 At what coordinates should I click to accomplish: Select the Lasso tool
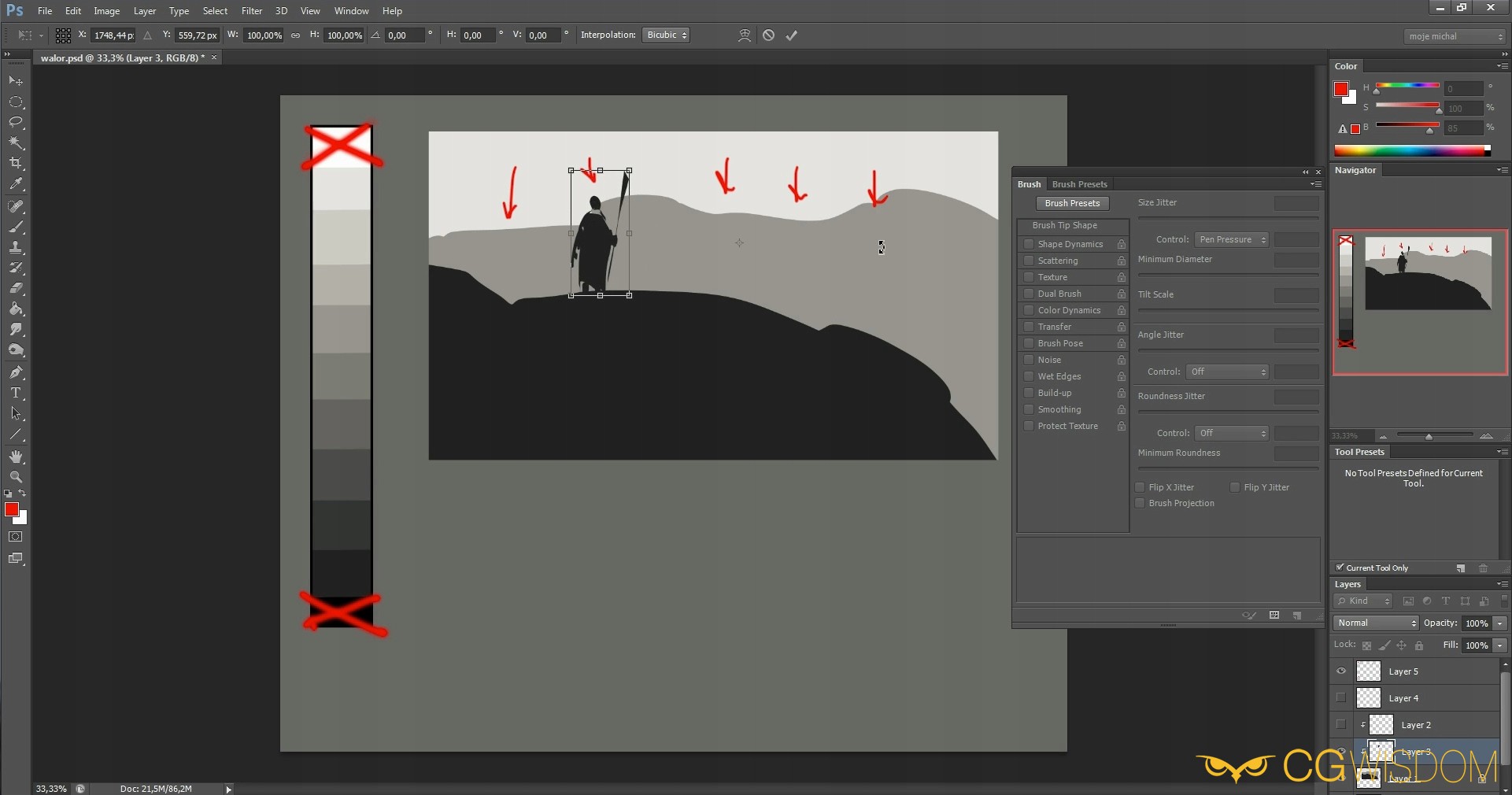(16, 122)
